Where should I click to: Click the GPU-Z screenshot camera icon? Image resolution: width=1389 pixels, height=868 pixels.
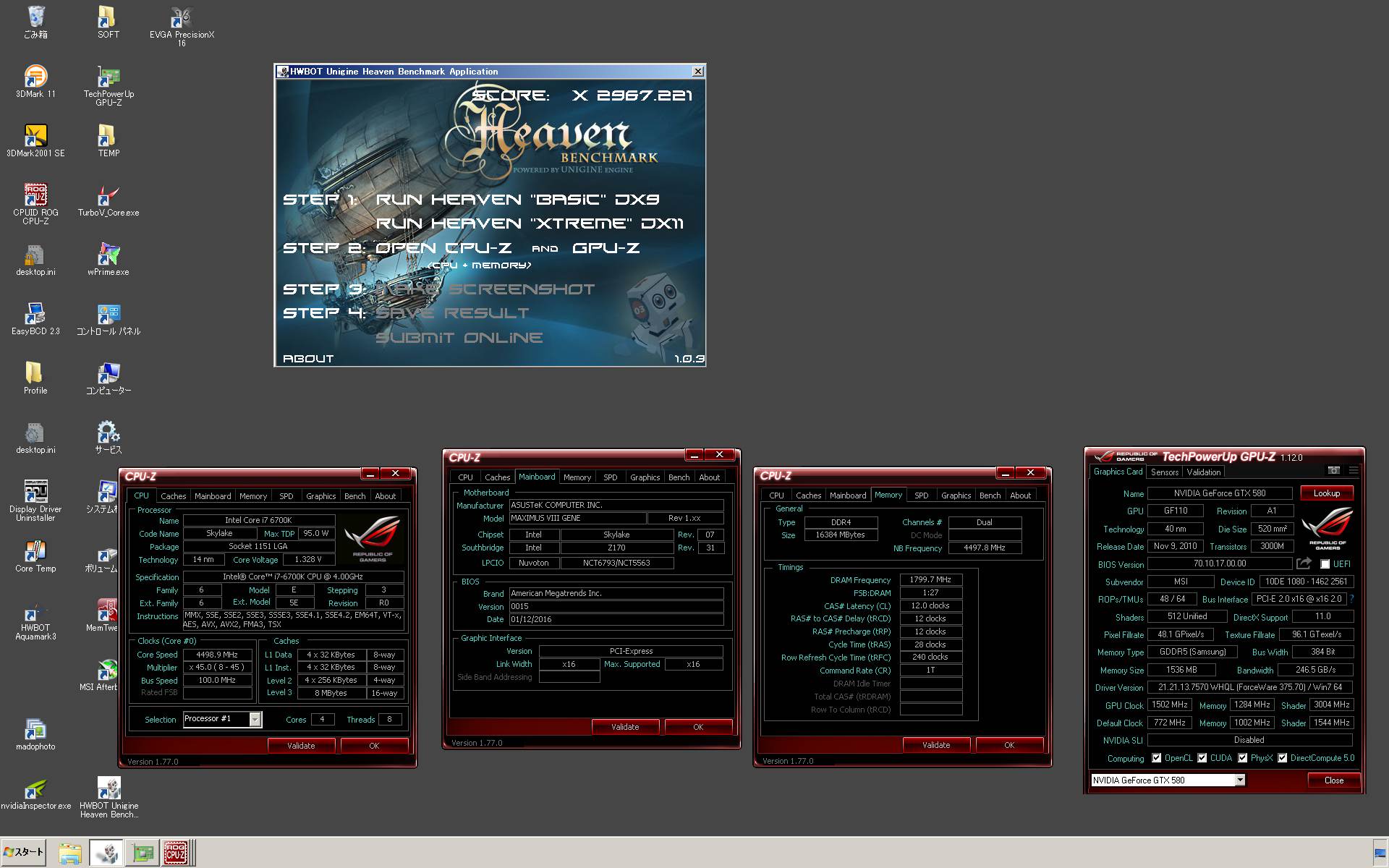pyautogui.click(x=1334, y=470)
